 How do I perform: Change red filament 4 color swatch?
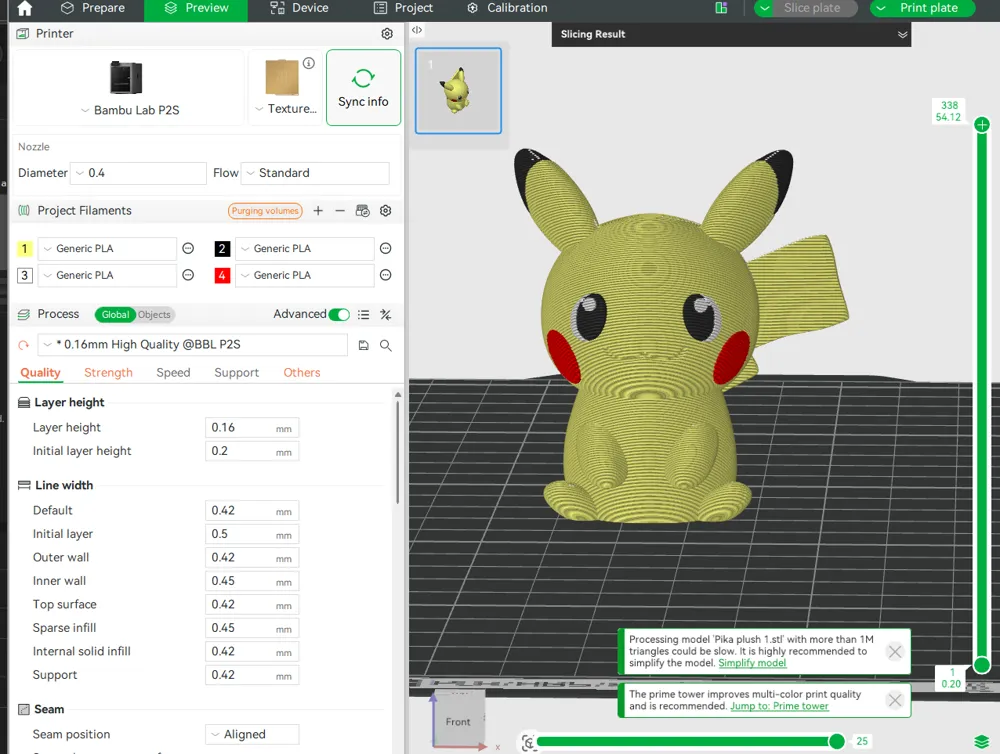pyautogui.click(x=222, y=275)
